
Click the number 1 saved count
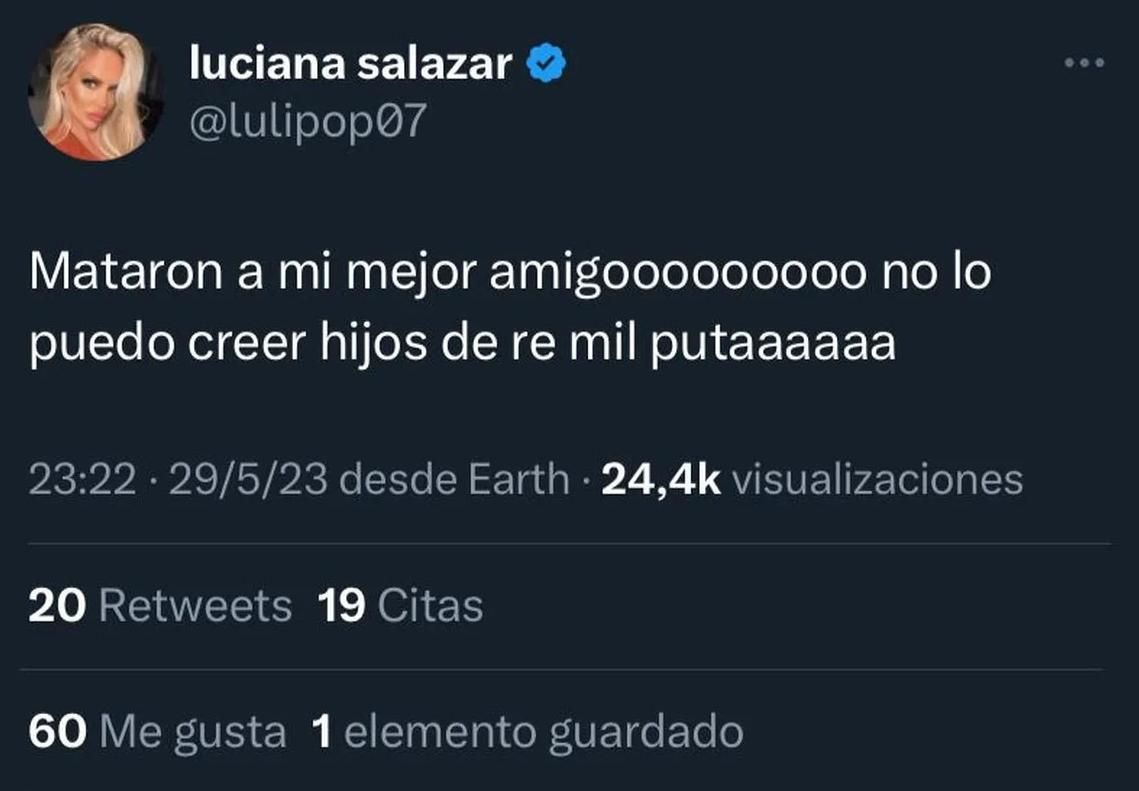coord(322,733)
